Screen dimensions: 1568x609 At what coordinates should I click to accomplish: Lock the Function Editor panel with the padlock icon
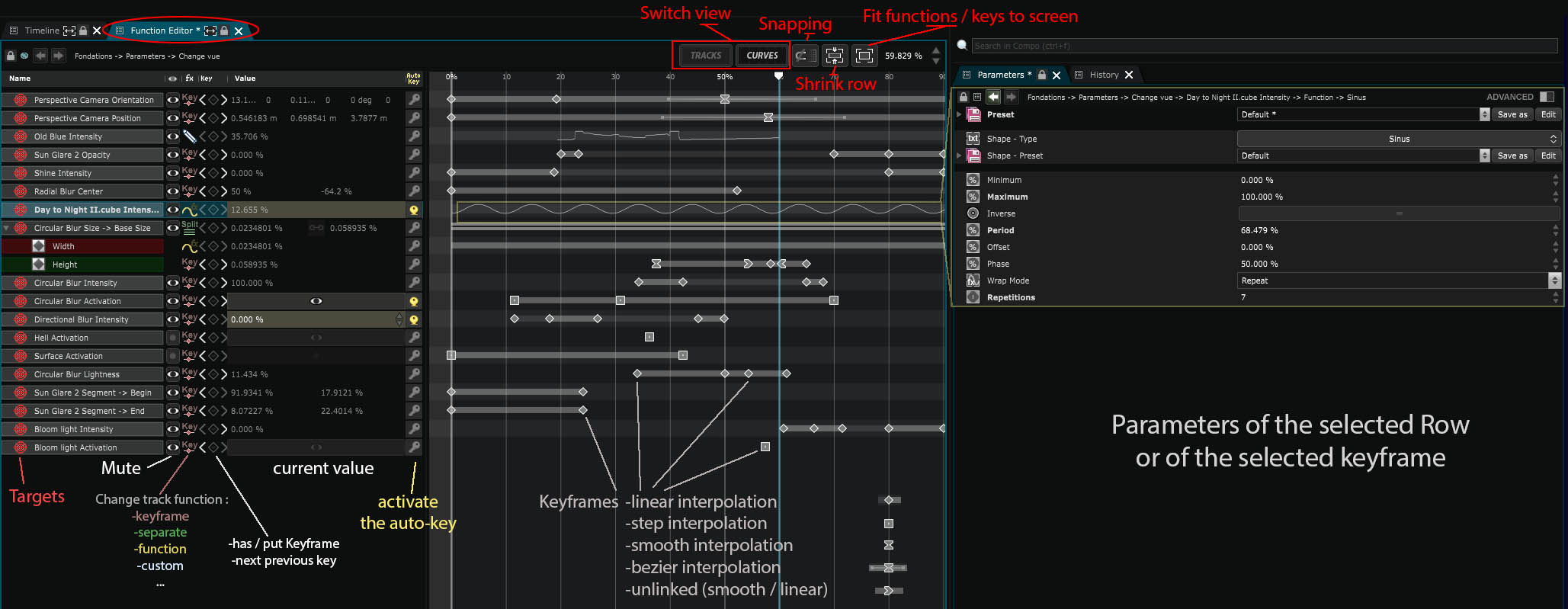tap(224, 30)
